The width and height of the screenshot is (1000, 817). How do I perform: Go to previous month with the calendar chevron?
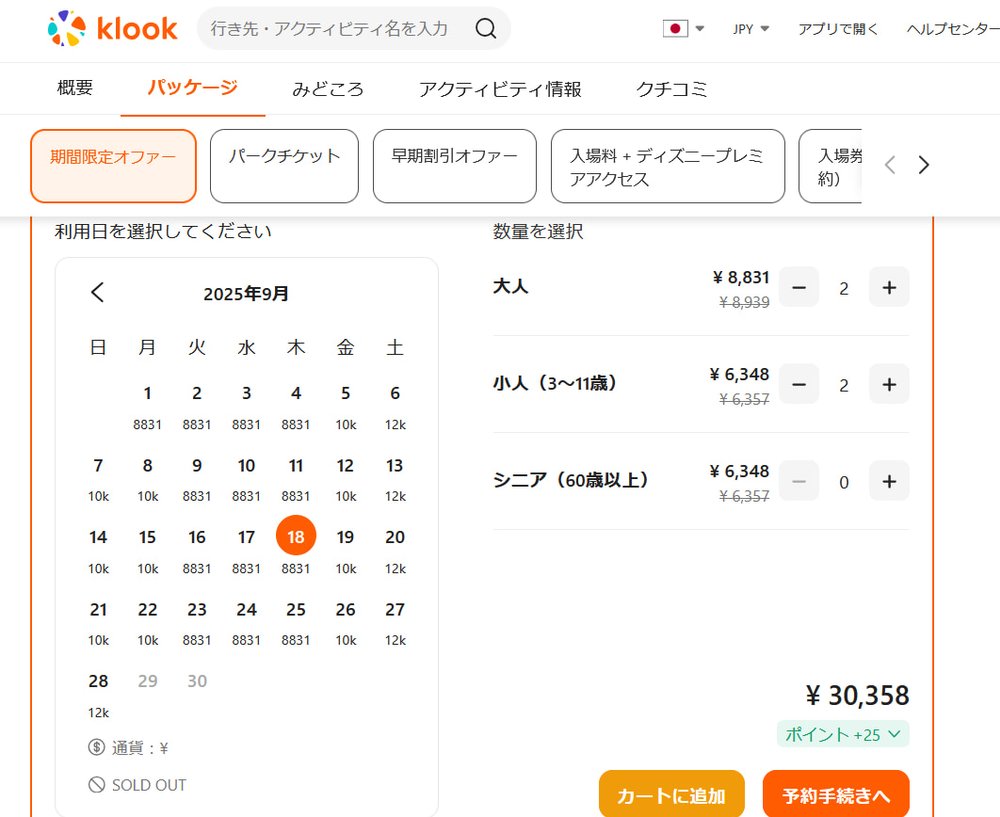click(x=97, y=292)
